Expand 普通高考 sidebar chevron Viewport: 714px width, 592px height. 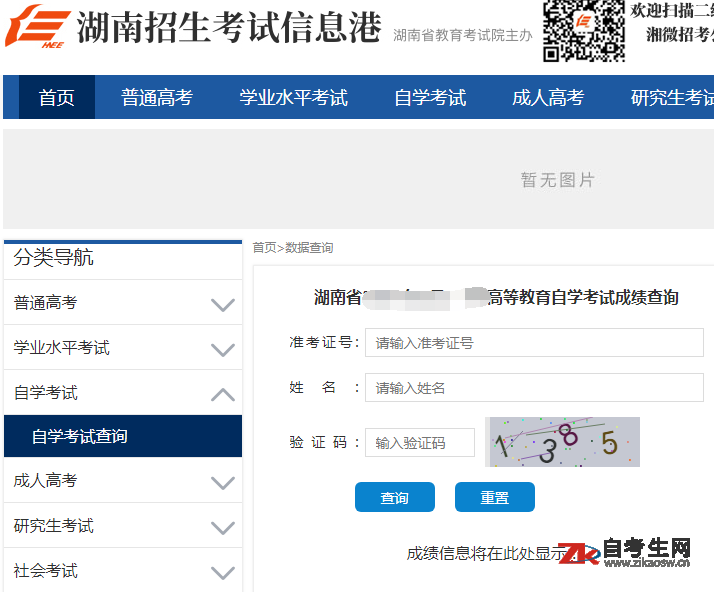point(223,304)
